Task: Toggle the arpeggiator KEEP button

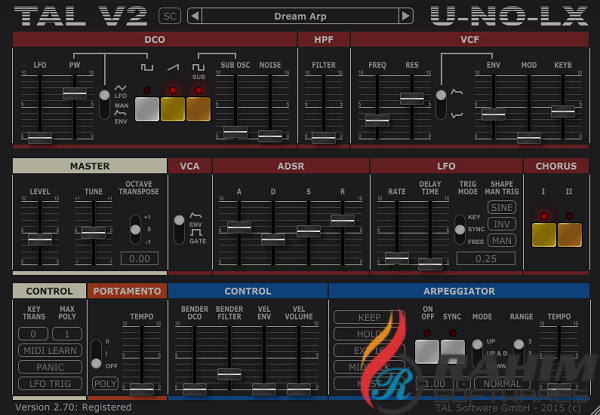Action: click(369, 317)
